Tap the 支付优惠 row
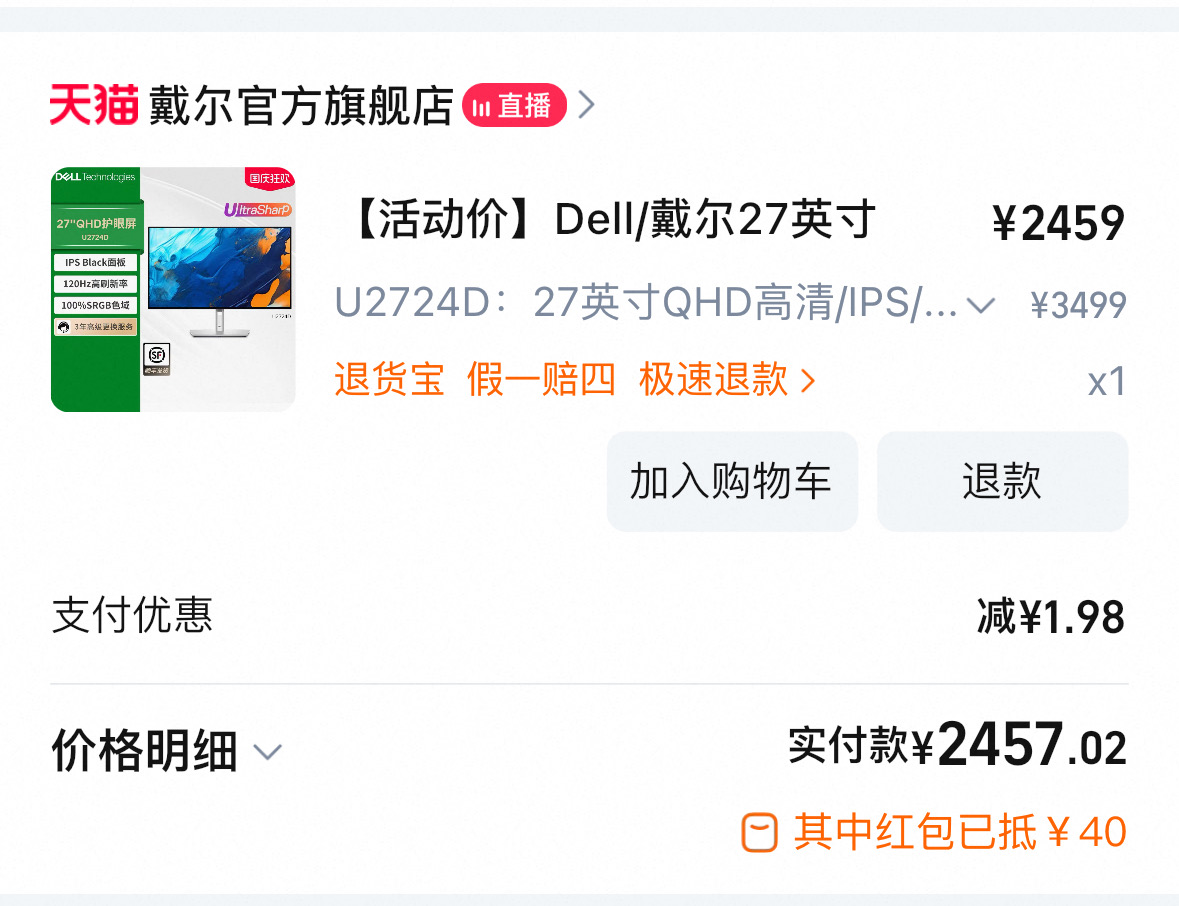This screenshot has width=1179, height=906. click(589, 616)
